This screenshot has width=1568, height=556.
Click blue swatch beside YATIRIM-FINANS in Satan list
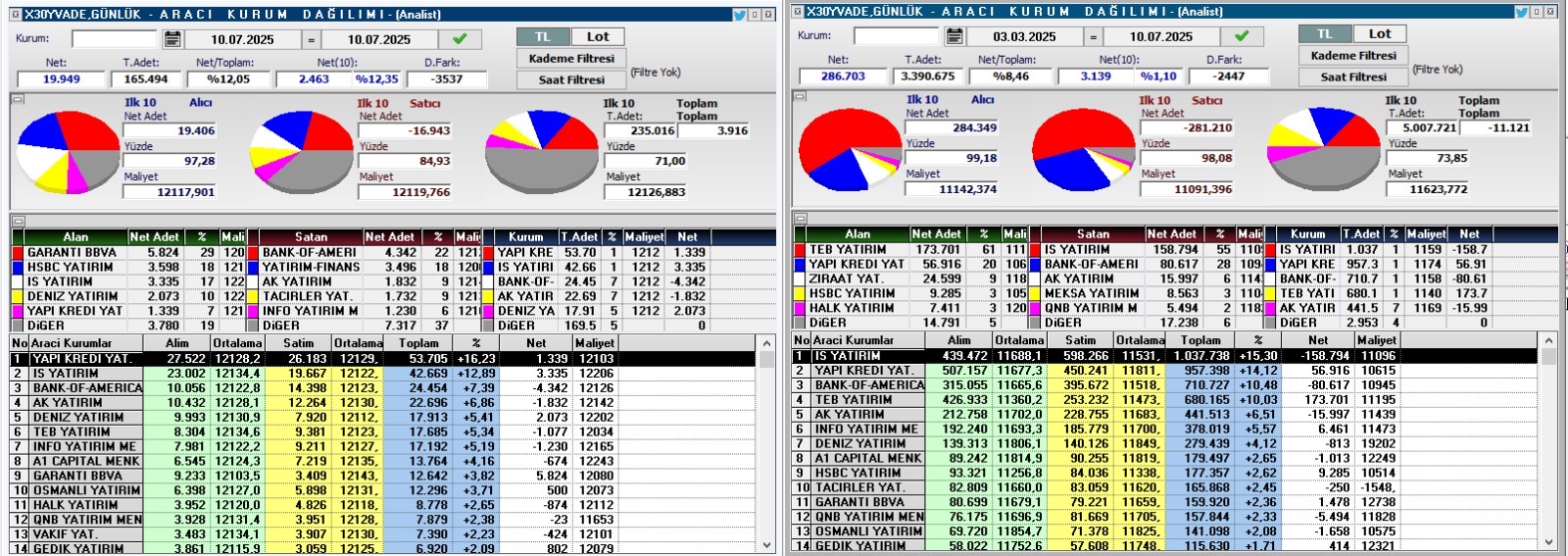[x=253, y=267]
